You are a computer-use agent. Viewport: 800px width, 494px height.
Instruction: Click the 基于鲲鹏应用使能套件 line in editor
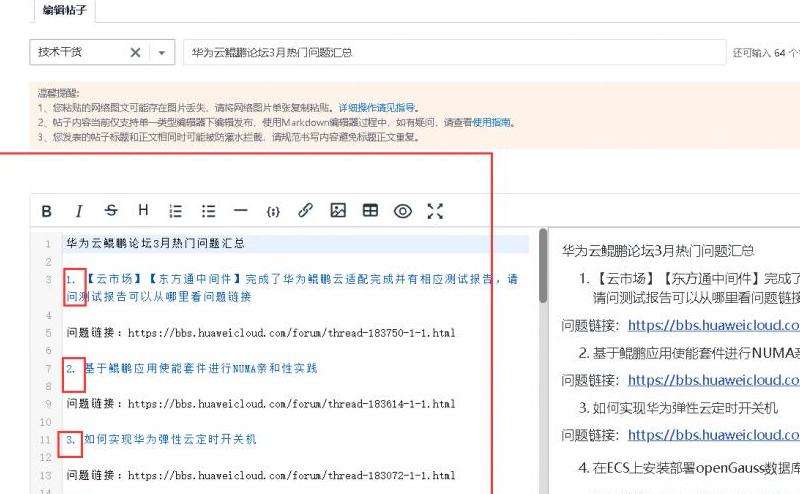(192, 368)
